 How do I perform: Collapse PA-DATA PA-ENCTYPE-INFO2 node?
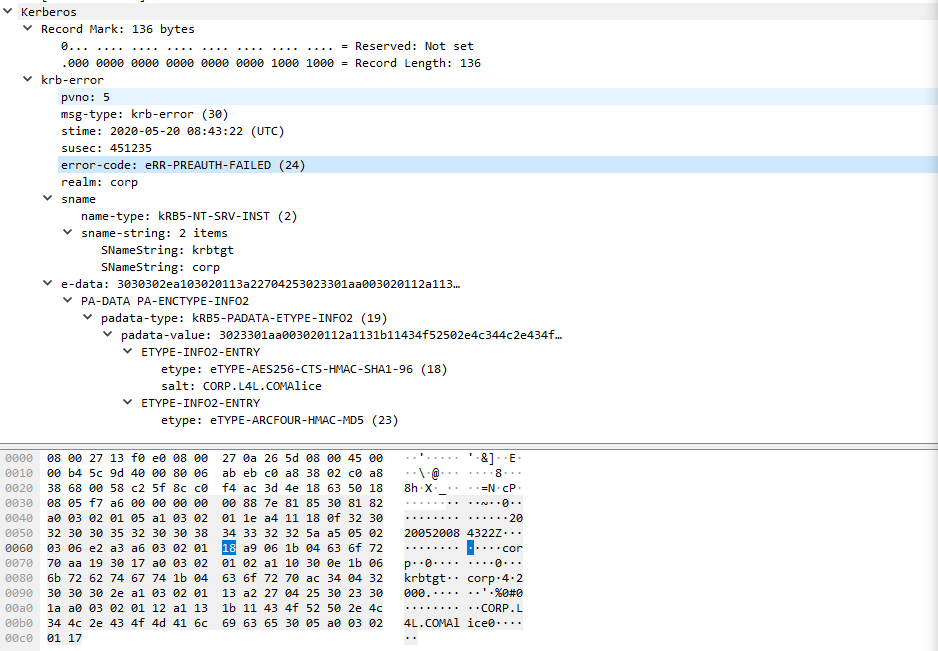coord(68,301)
